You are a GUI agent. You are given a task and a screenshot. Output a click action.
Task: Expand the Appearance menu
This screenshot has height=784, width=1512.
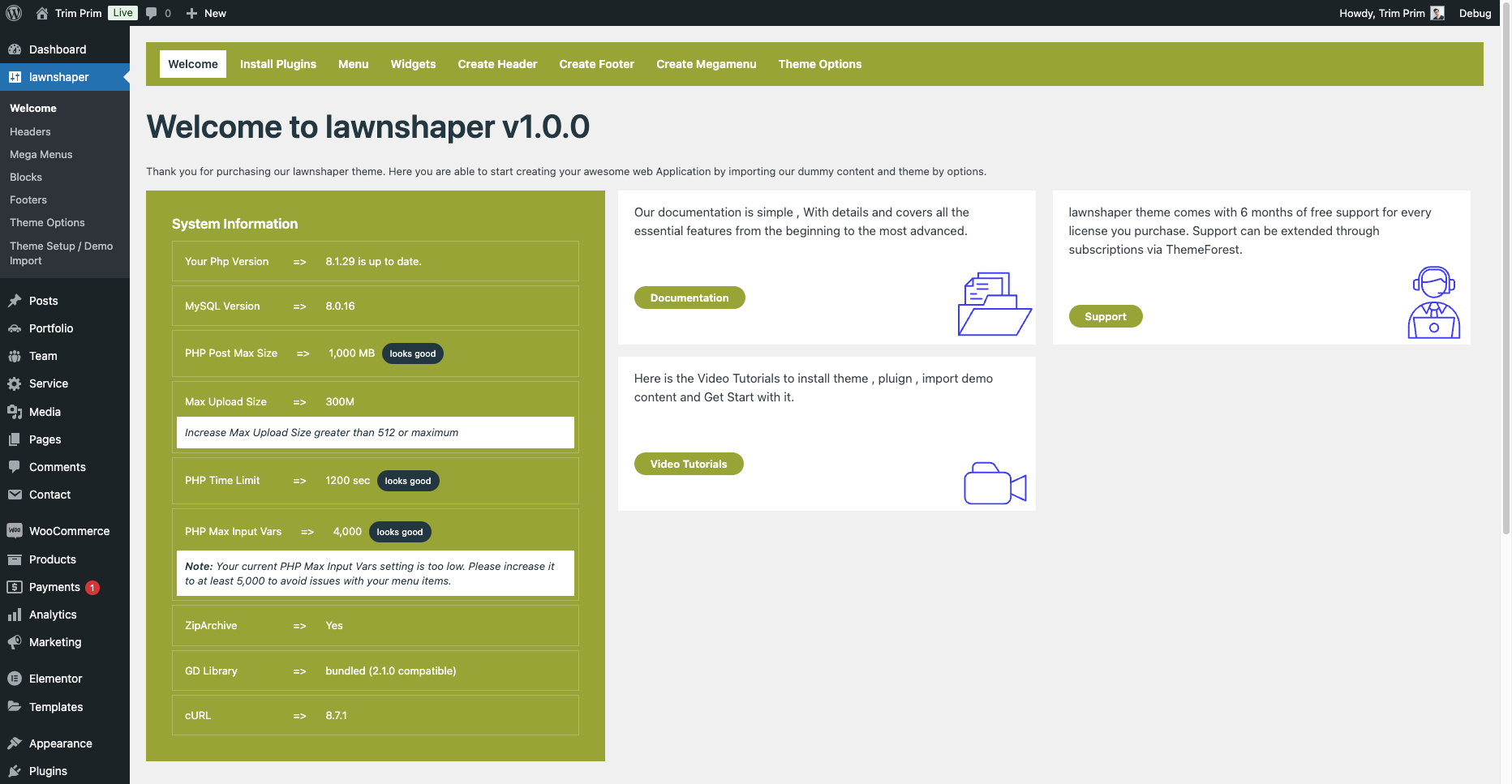60,743
